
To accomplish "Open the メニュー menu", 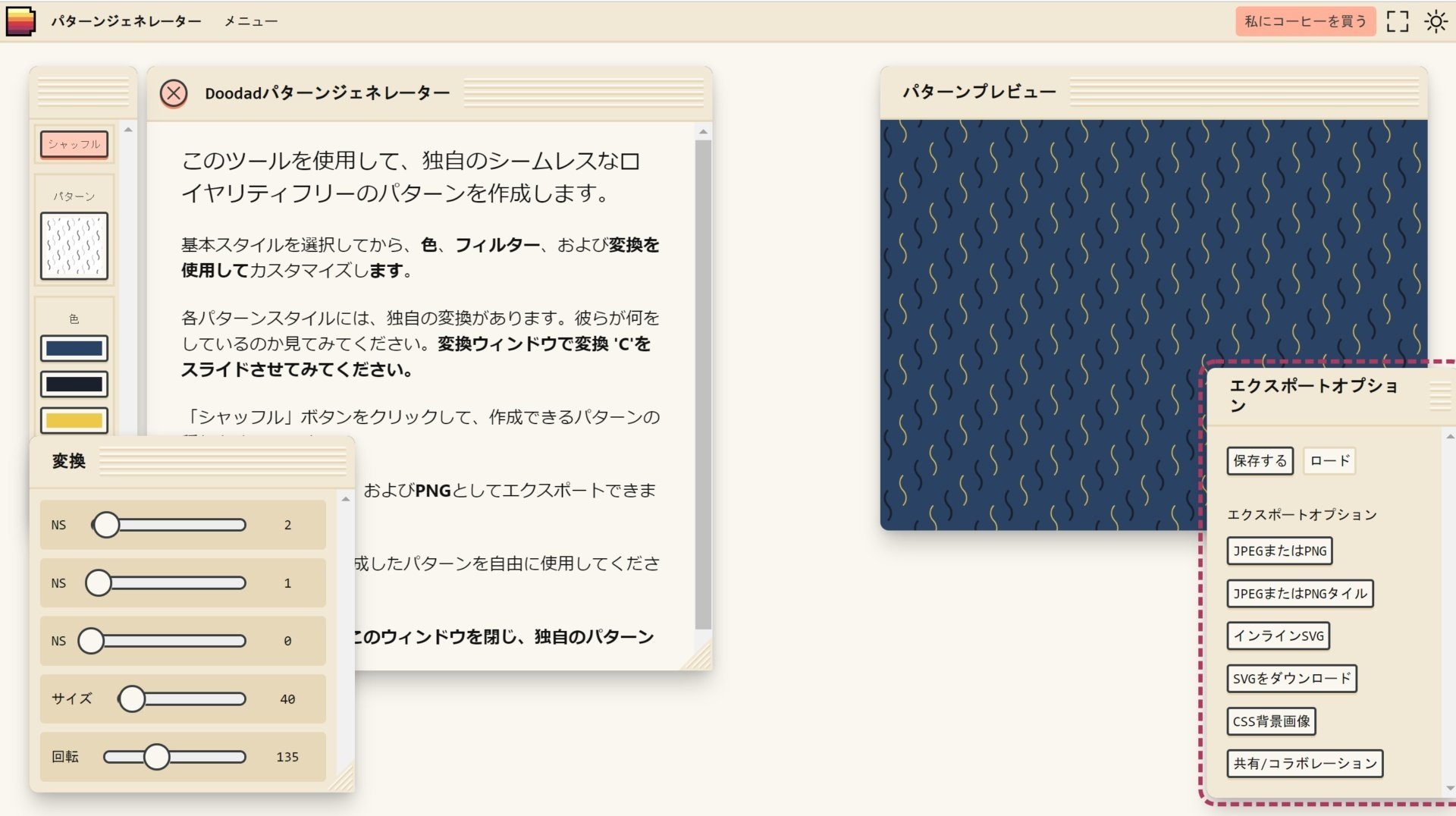I will pyautogui.click(x=250, y=21).
